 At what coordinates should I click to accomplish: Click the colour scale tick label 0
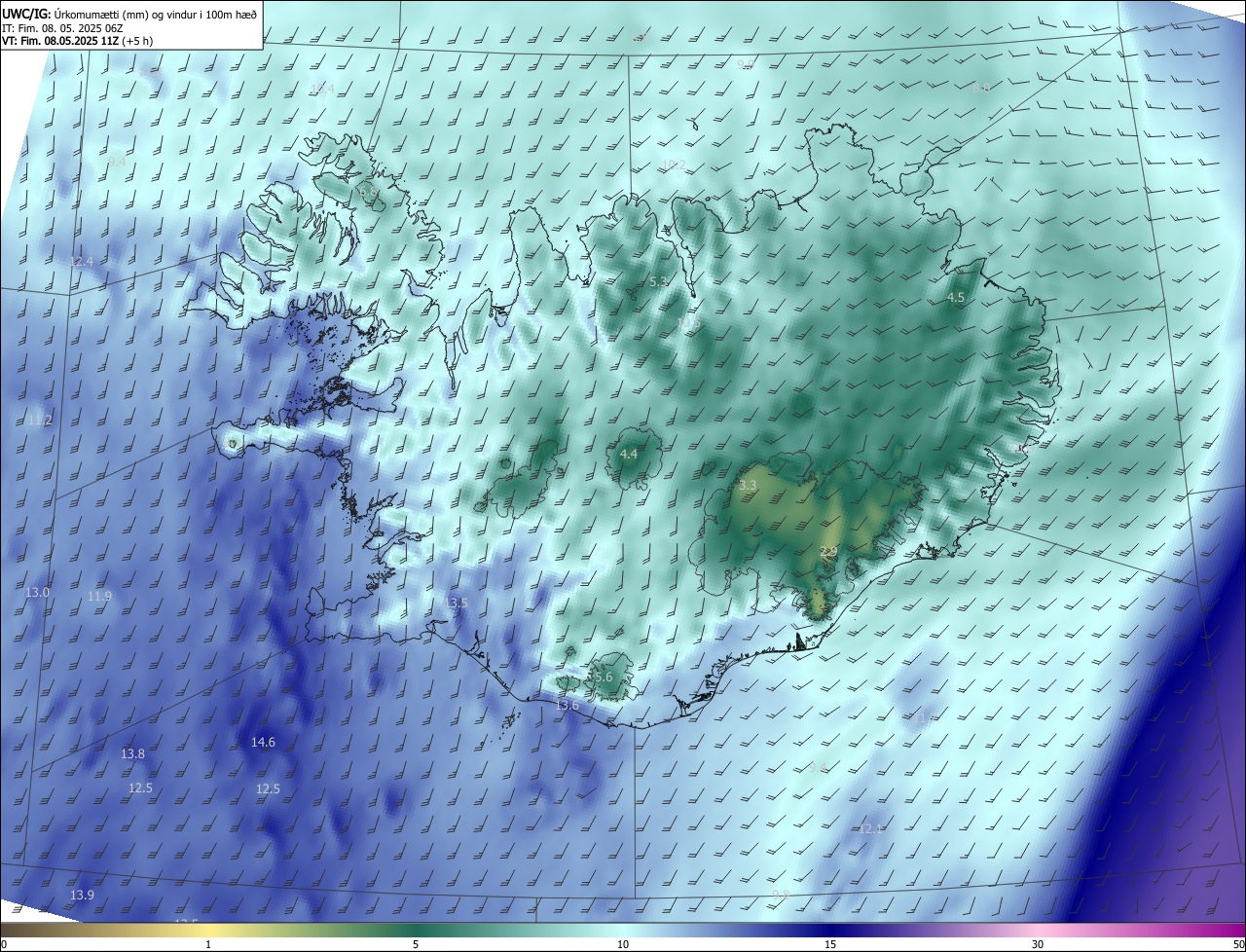(3, 945)
